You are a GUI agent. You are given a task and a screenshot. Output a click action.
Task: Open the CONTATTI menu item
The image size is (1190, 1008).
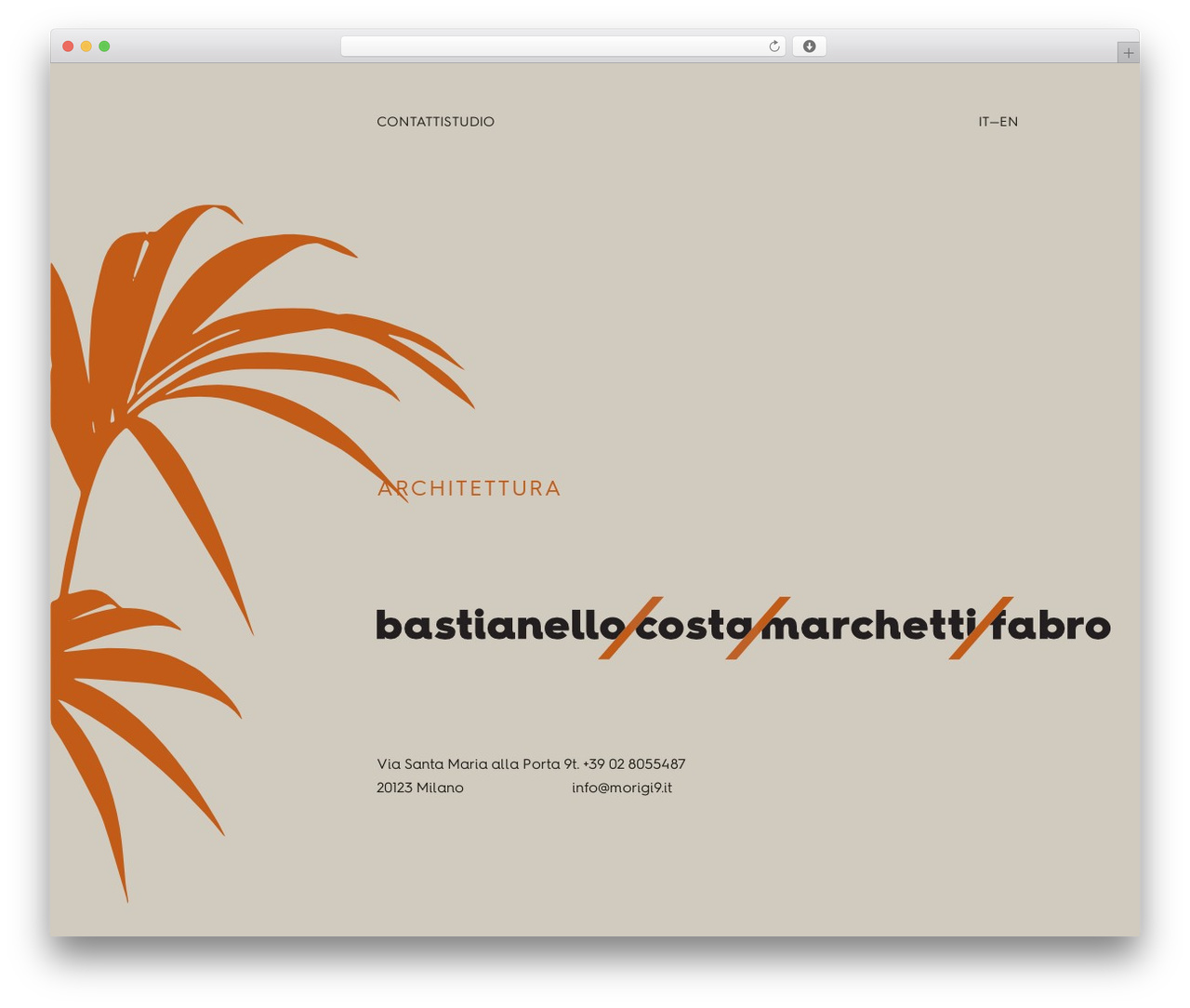point(408,122)
